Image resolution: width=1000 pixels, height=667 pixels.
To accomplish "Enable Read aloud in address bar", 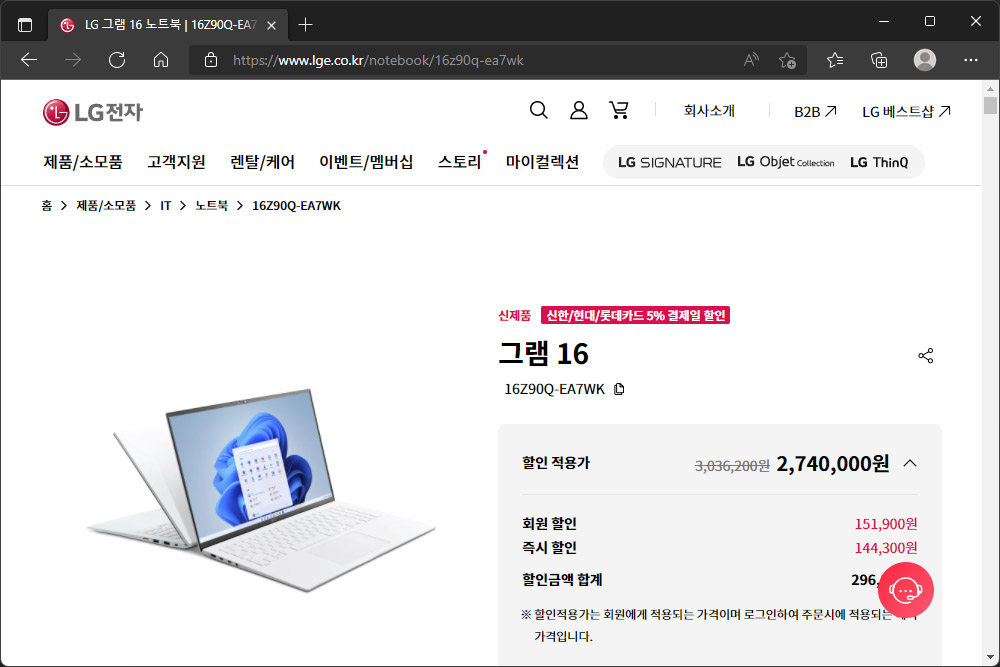I will click(751, 60).
